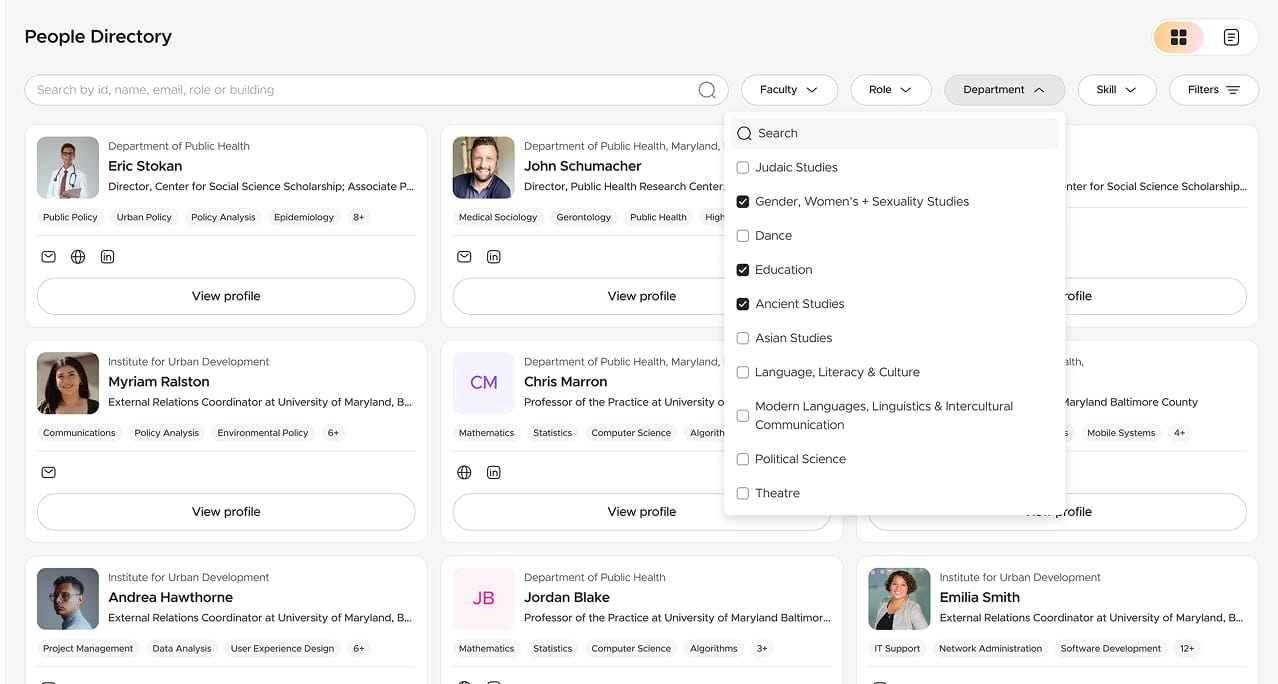Click Emilia Smith's Network Administration tag
This screenshot has width=1278, height=684.
click(x=990, y=649)
